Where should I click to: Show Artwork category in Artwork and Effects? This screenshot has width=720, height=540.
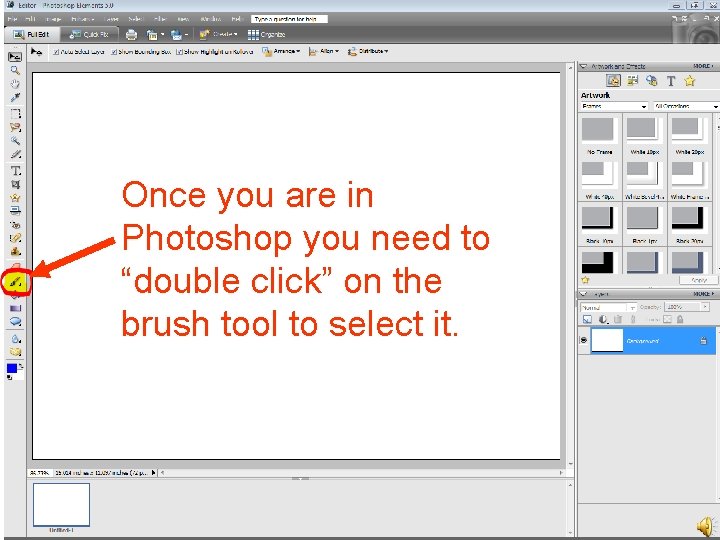coord(613,81)
